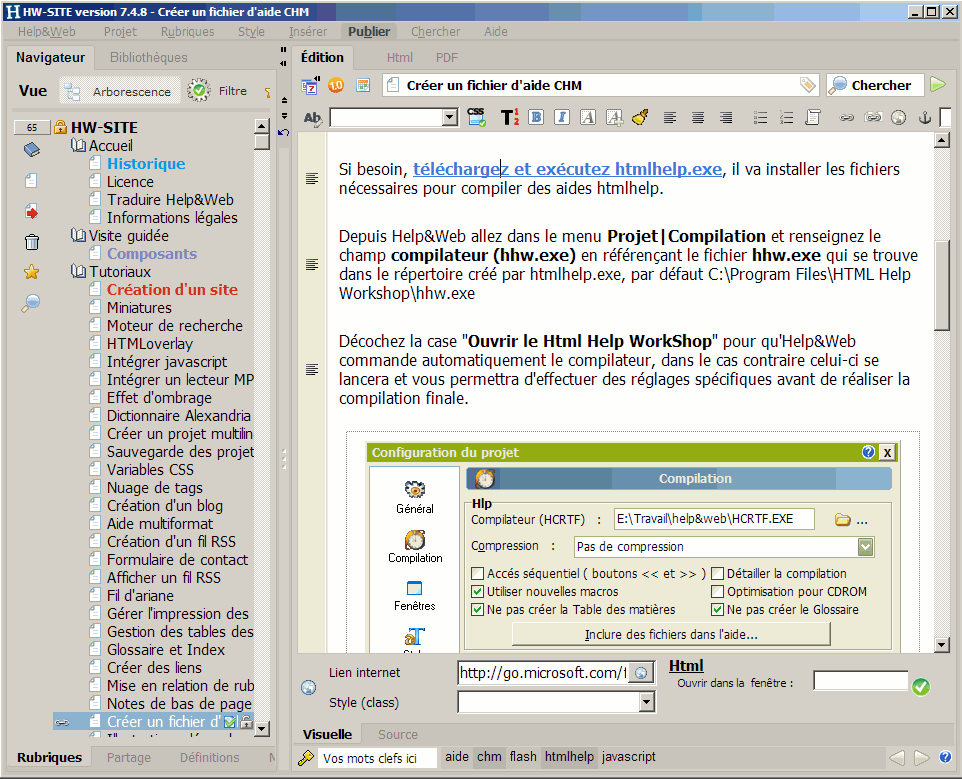Toggle Accès séquentiel checkbox
Screen dimensions: 962x779
pos(477,574)
